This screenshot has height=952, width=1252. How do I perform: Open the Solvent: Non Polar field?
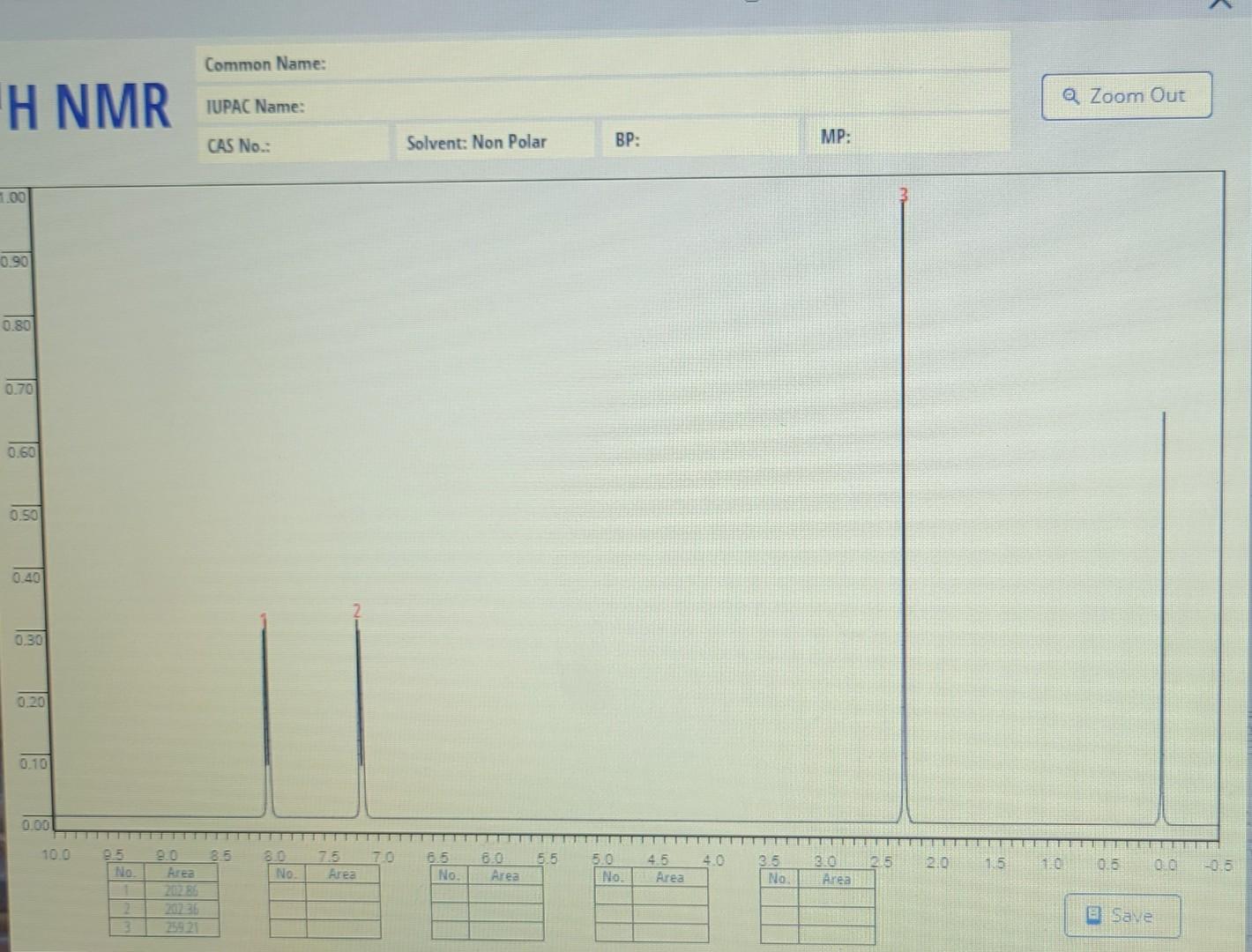click(494, 141)
